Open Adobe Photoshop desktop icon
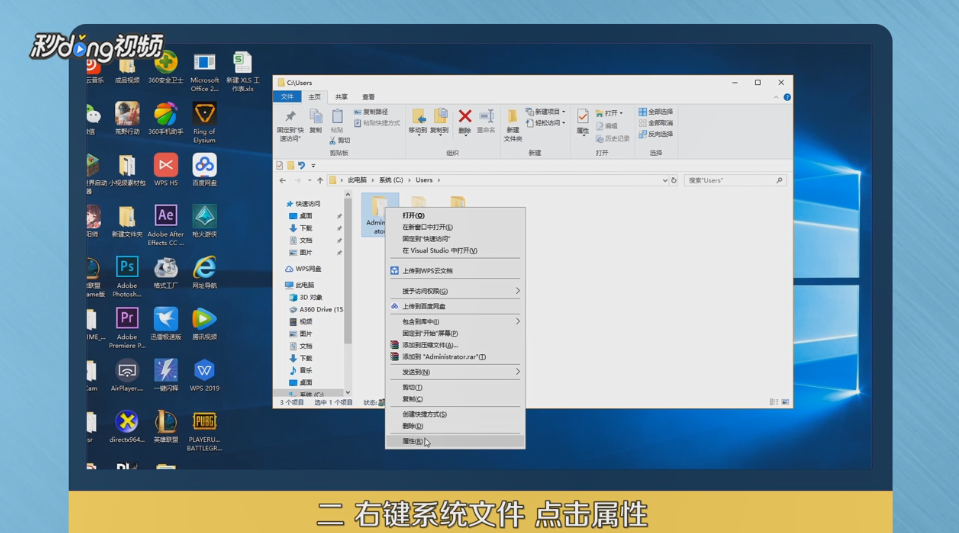This screenshot has width=959, height=533. tap(127, 276)
